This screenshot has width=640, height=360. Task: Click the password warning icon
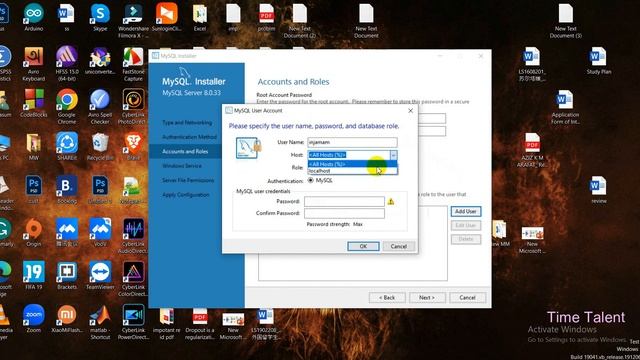(x=391, y=201)
